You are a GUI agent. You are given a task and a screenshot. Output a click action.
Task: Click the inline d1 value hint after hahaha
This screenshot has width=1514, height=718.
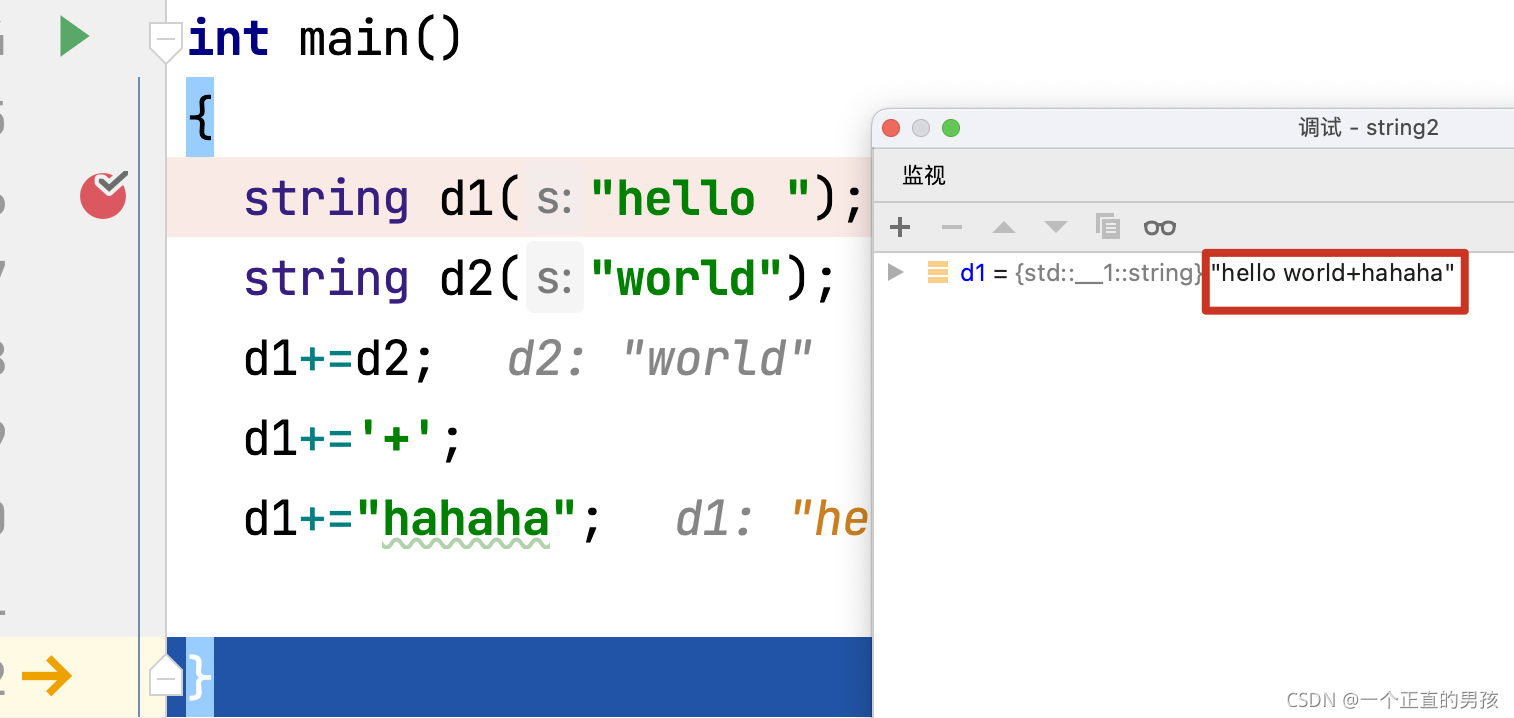773,518
